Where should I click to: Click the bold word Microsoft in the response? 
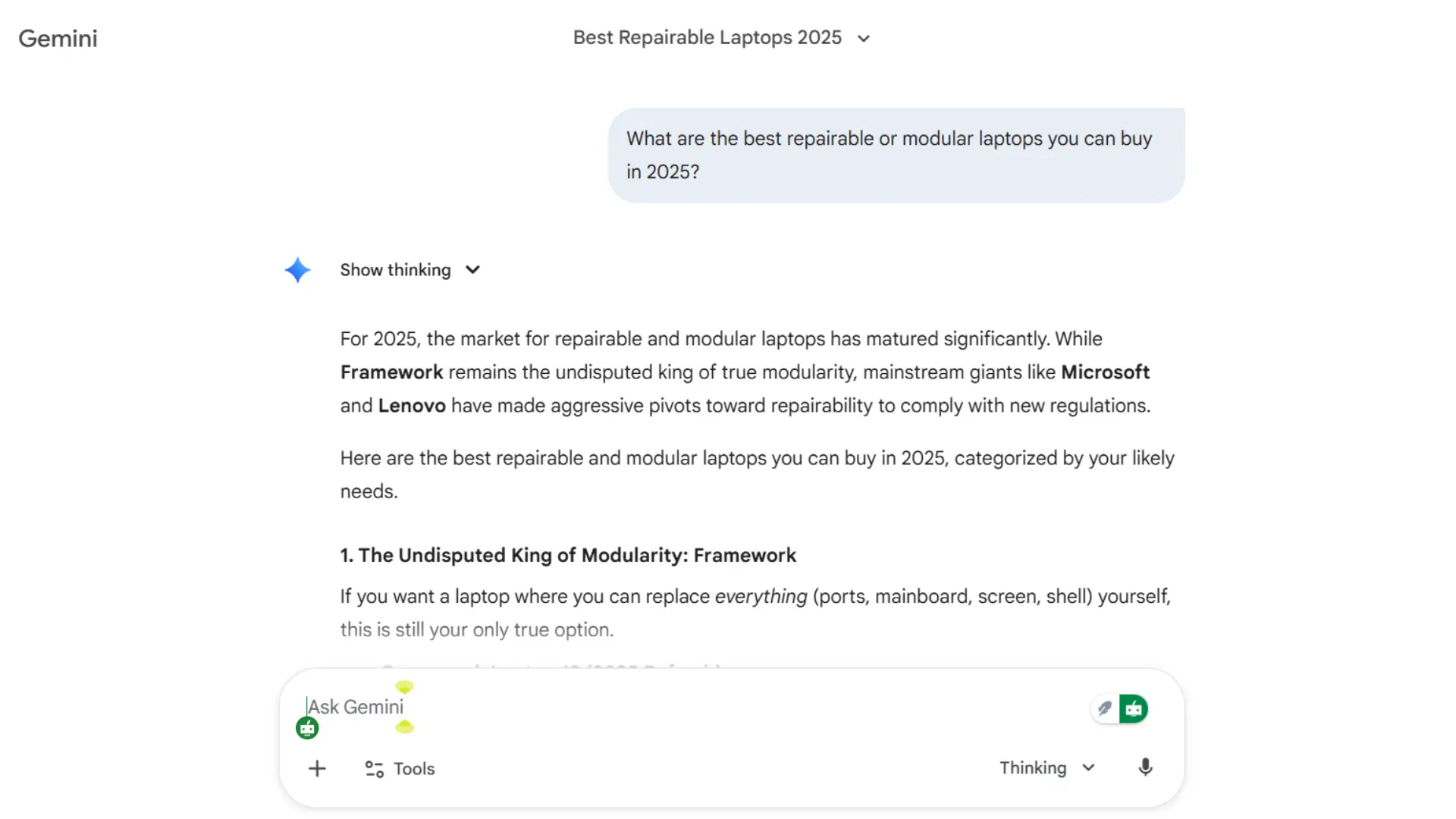pos(1105,372)
